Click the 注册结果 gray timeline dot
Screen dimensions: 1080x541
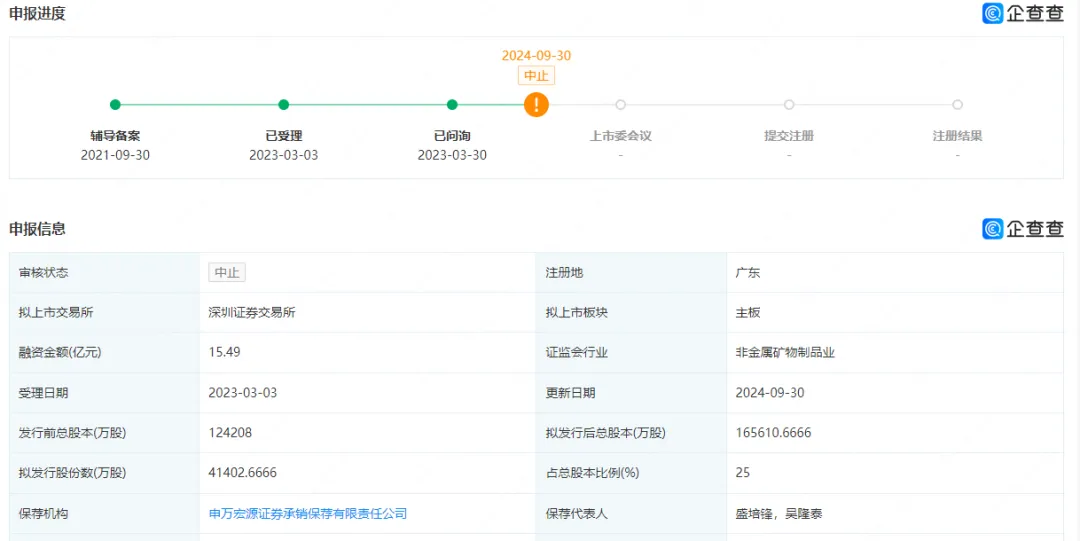point(957,104)
